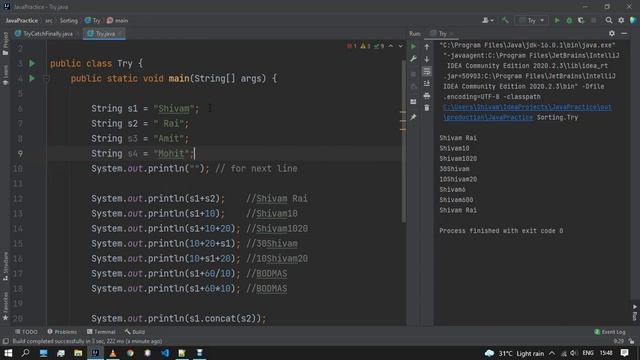
Task: Select the Try.java editor tab
Action: pos(104,34)
